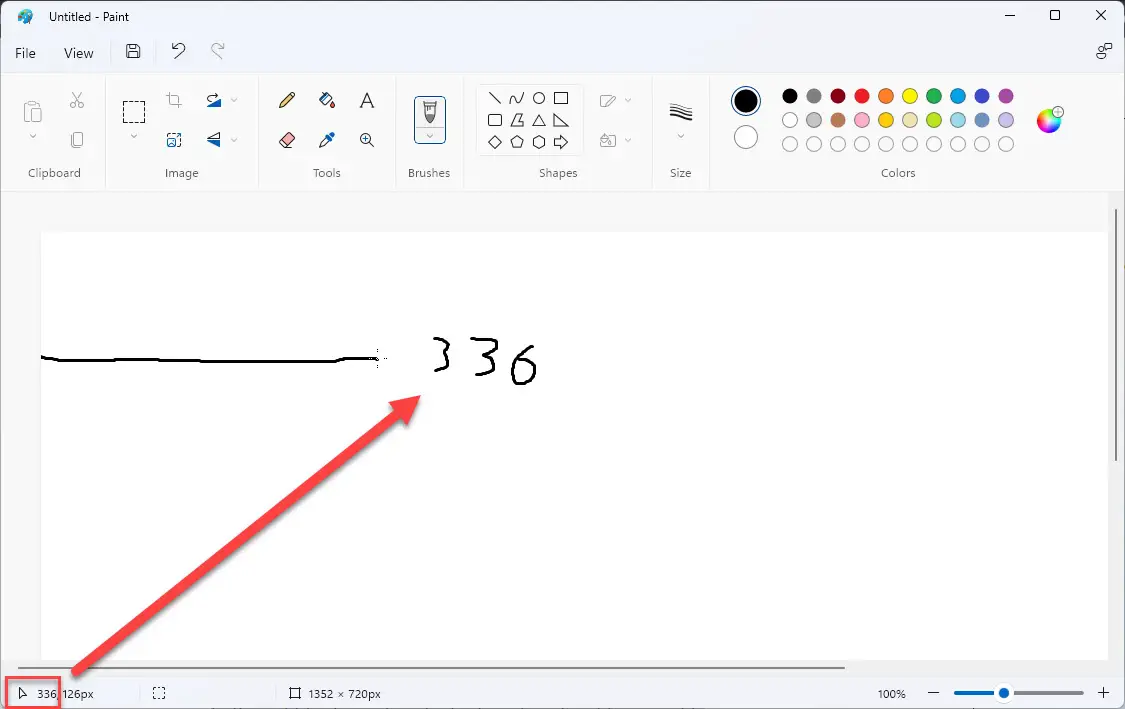Image resolution: width=1125 pixels, height=709 pixels.
Task: Pick the yellow color swatch
Action: coord(910,96)
